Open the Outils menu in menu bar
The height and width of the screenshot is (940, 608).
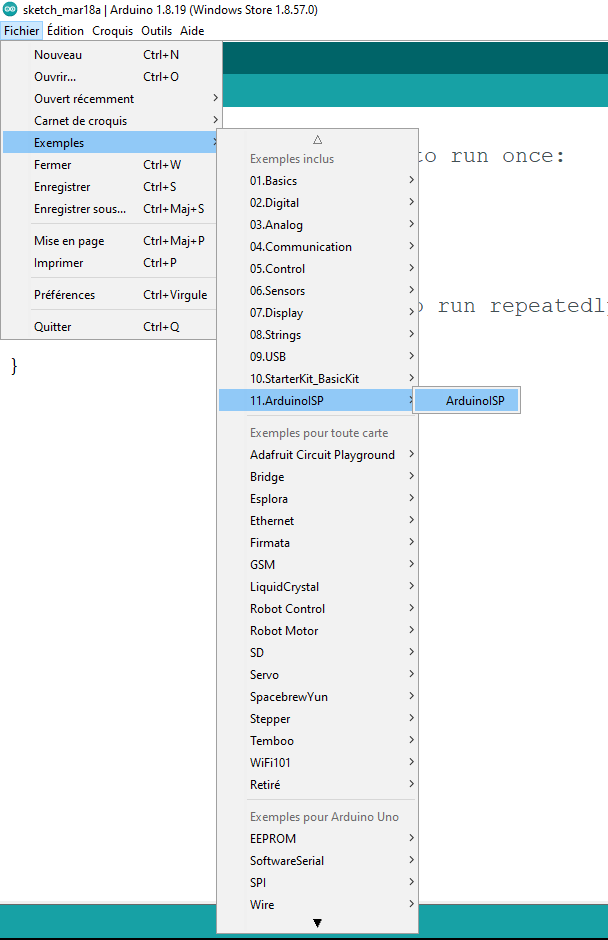pyautogui.click(x=156, y=31)
